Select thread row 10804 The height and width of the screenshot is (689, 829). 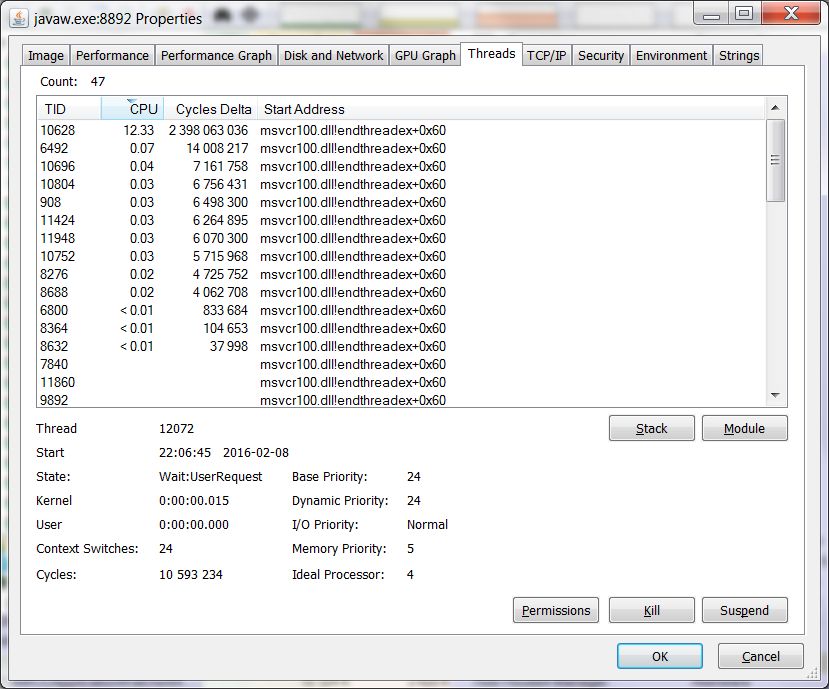[x=401, y=184]
